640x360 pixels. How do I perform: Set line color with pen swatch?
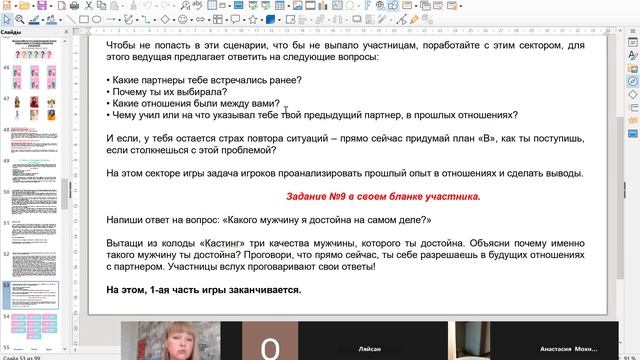34,19
